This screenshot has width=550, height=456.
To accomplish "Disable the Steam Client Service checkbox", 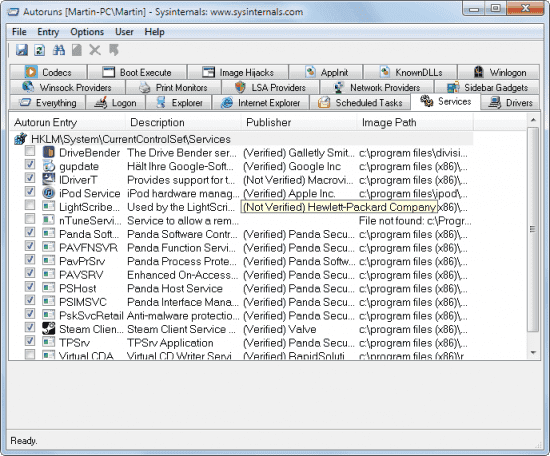I will (30, 328).
